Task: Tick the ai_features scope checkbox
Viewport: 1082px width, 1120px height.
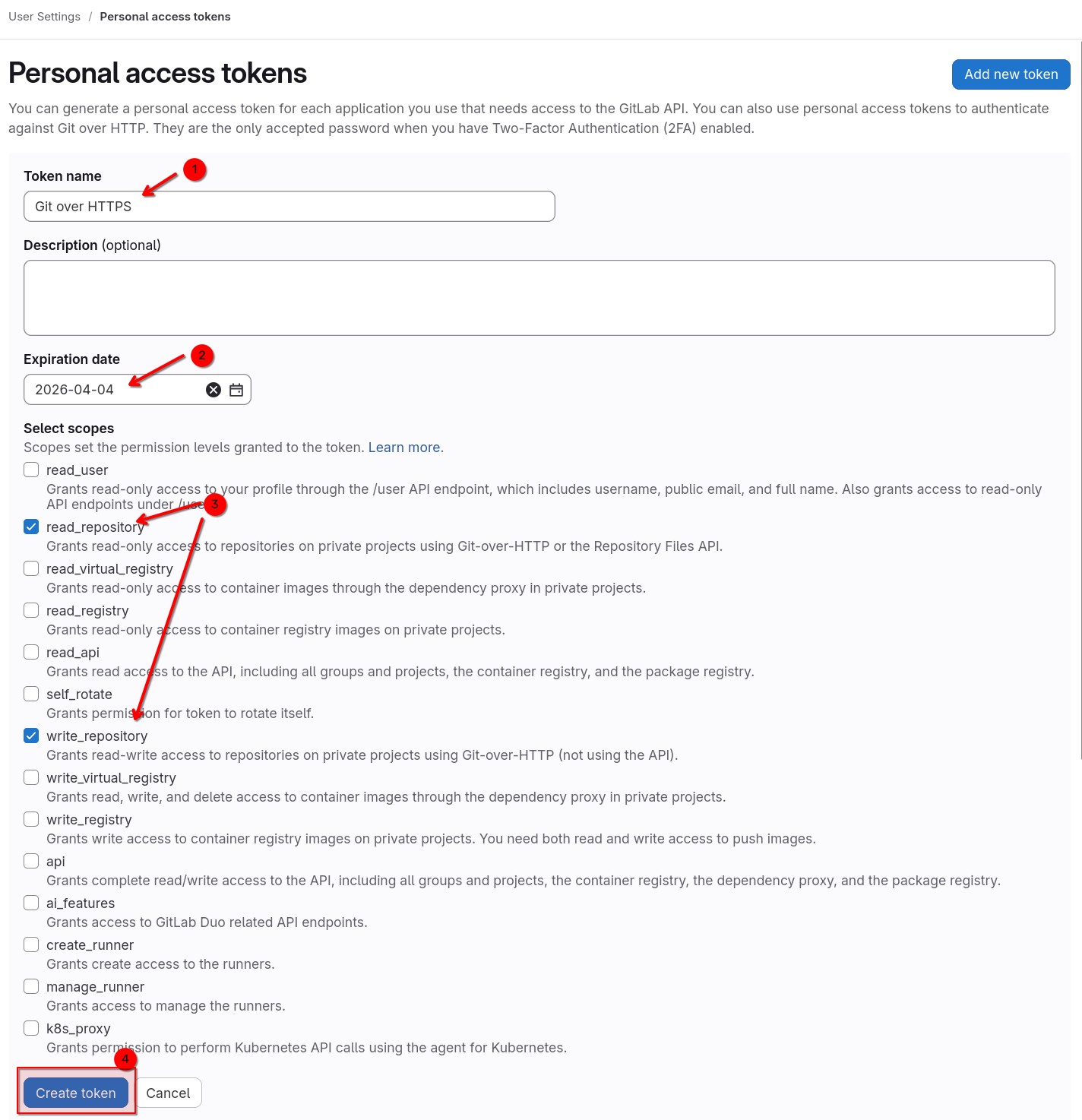Action: click(x=31, y=903)
